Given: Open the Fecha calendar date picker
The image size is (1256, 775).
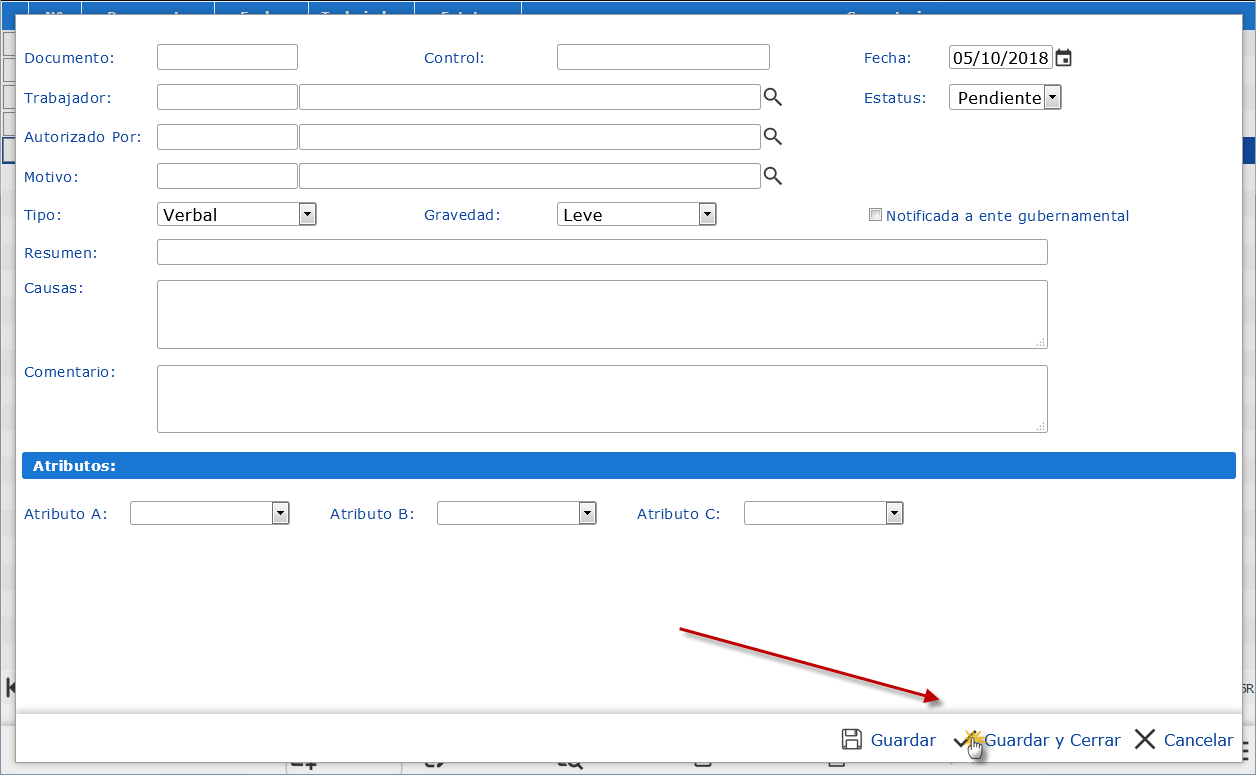Looking at the screenshot, I should click(1064, 58).
